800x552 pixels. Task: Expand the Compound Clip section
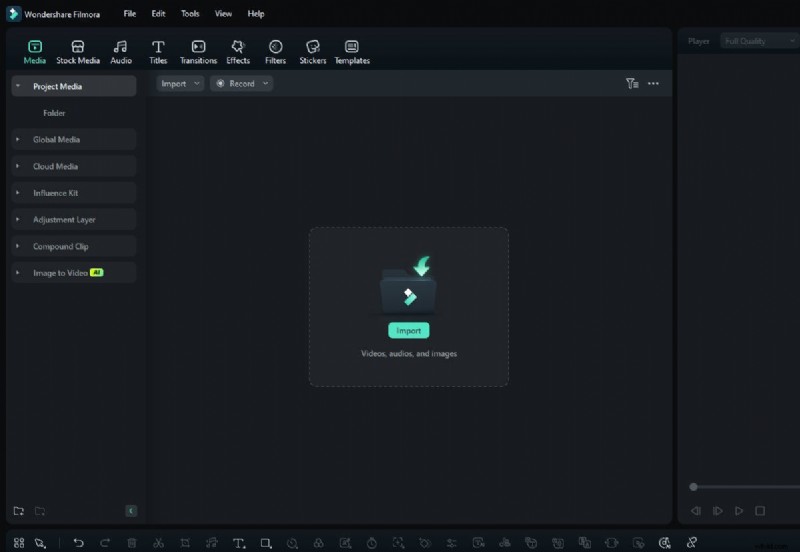click(x=18, y=246)
